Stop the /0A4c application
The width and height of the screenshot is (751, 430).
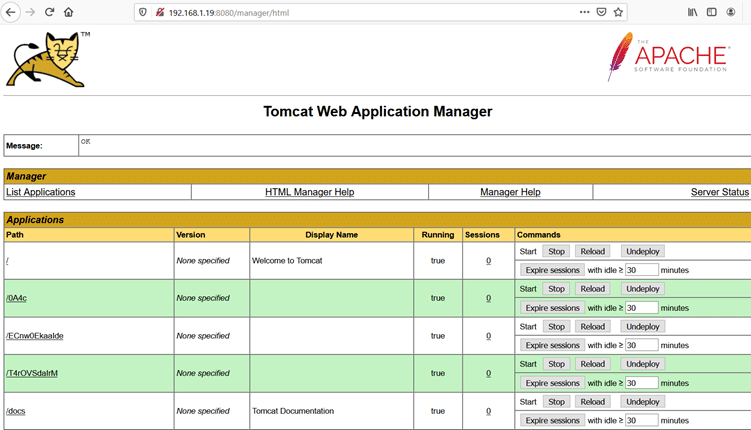556,289
